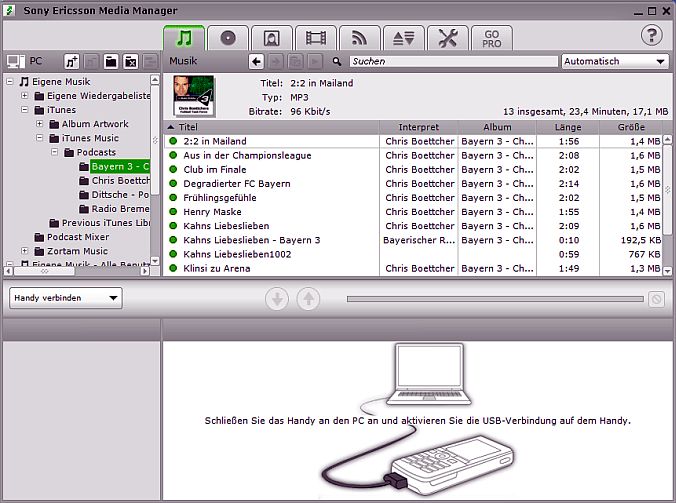This screenshot has height=503, width=676.
Task: Click the greyed-out forward arrow button
Action: pyautogui.click(x=276, y=62)
